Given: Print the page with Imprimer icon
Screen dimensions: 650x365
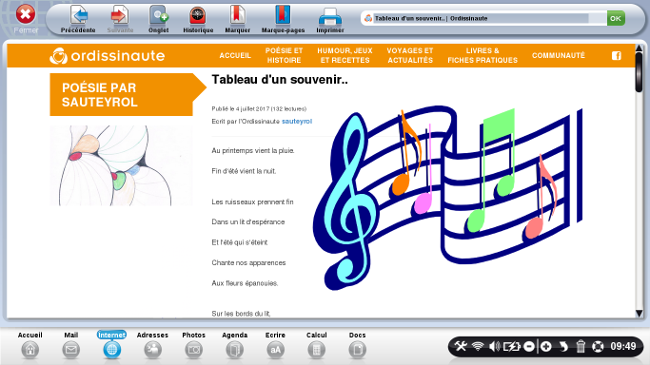Looking at the screenshot, I should tap(330, 17).
